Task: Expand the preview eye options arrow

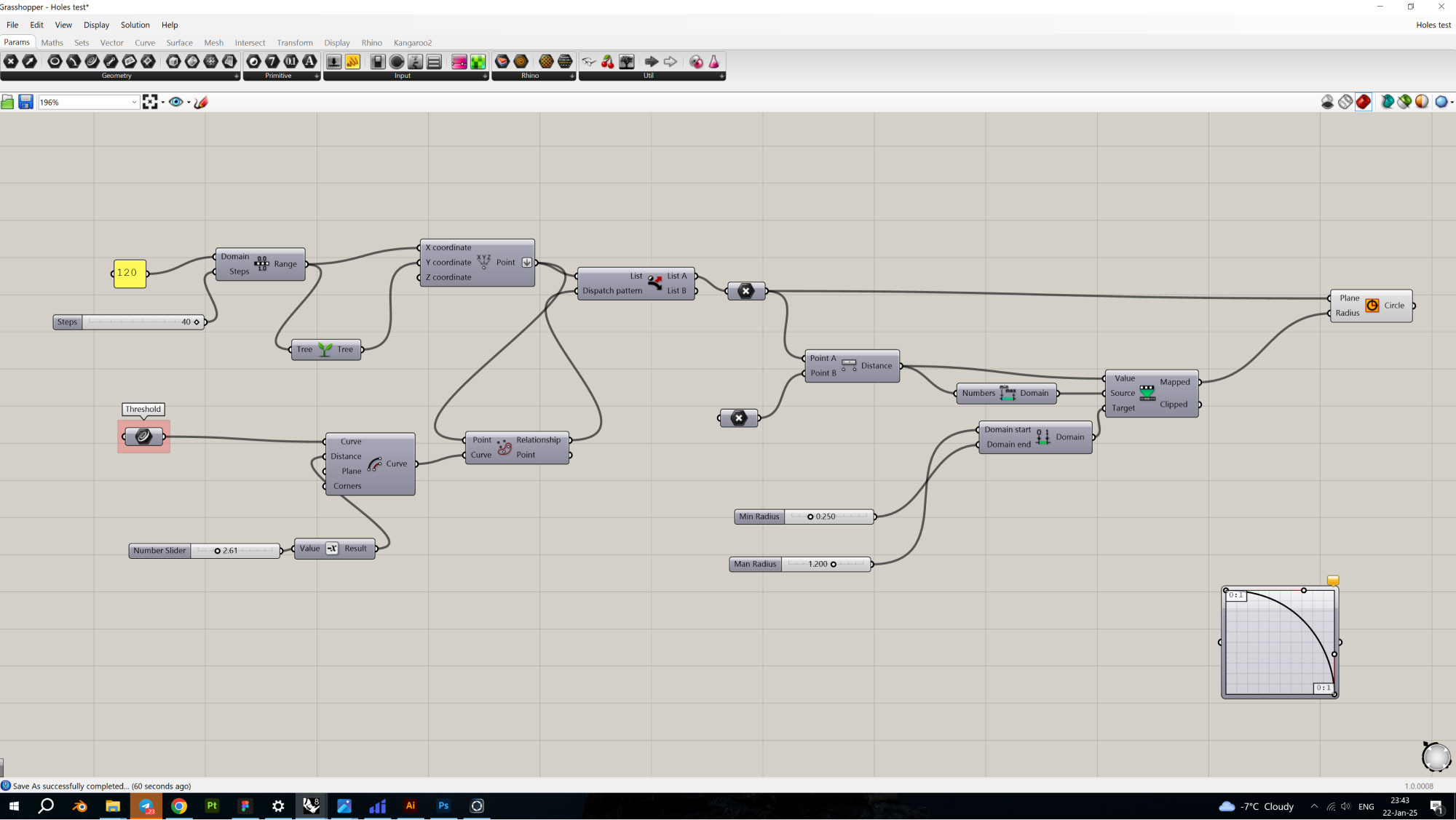Action: 189,103
